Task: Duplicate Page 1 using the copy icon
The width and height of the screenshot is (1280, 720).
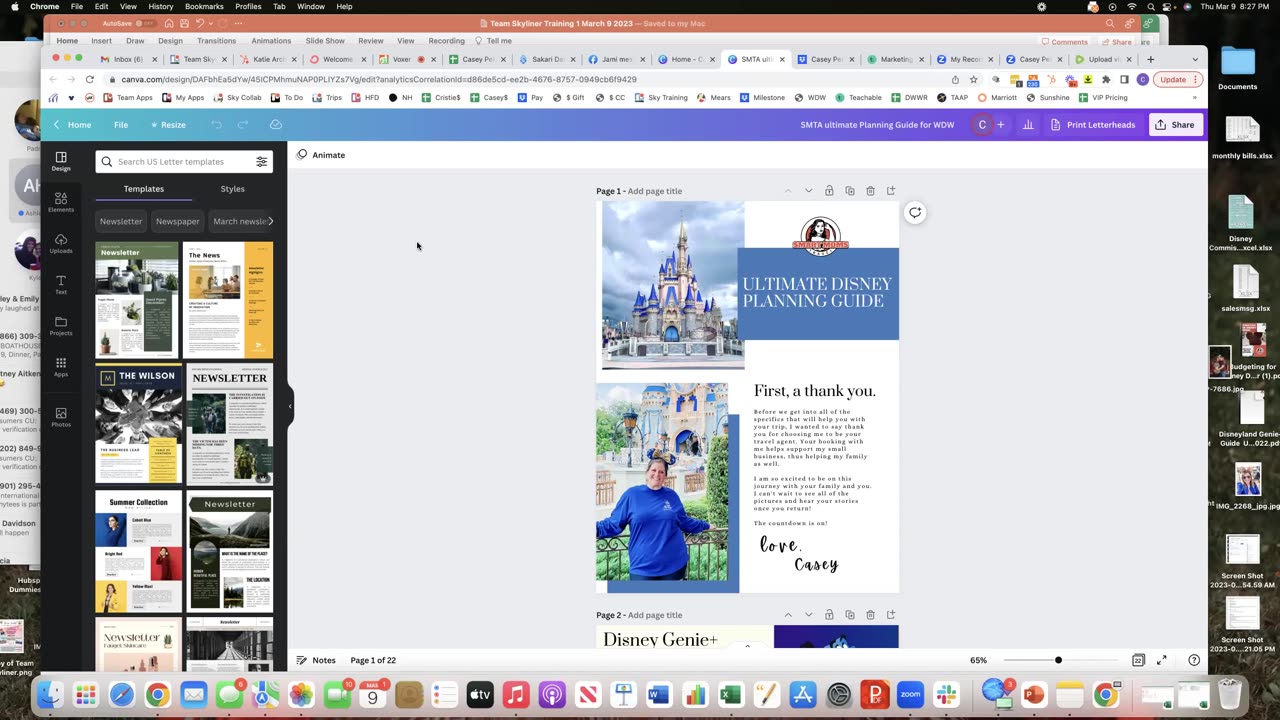Action: (x=850, y=191)
